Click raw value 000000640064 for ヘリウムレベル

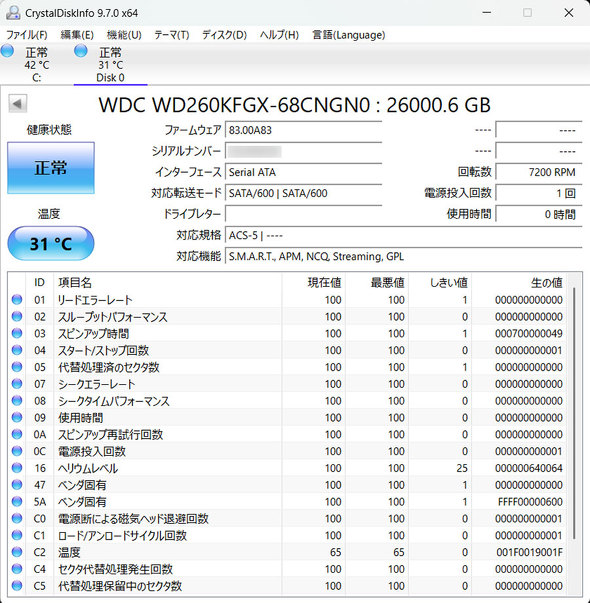click(529, 468)
